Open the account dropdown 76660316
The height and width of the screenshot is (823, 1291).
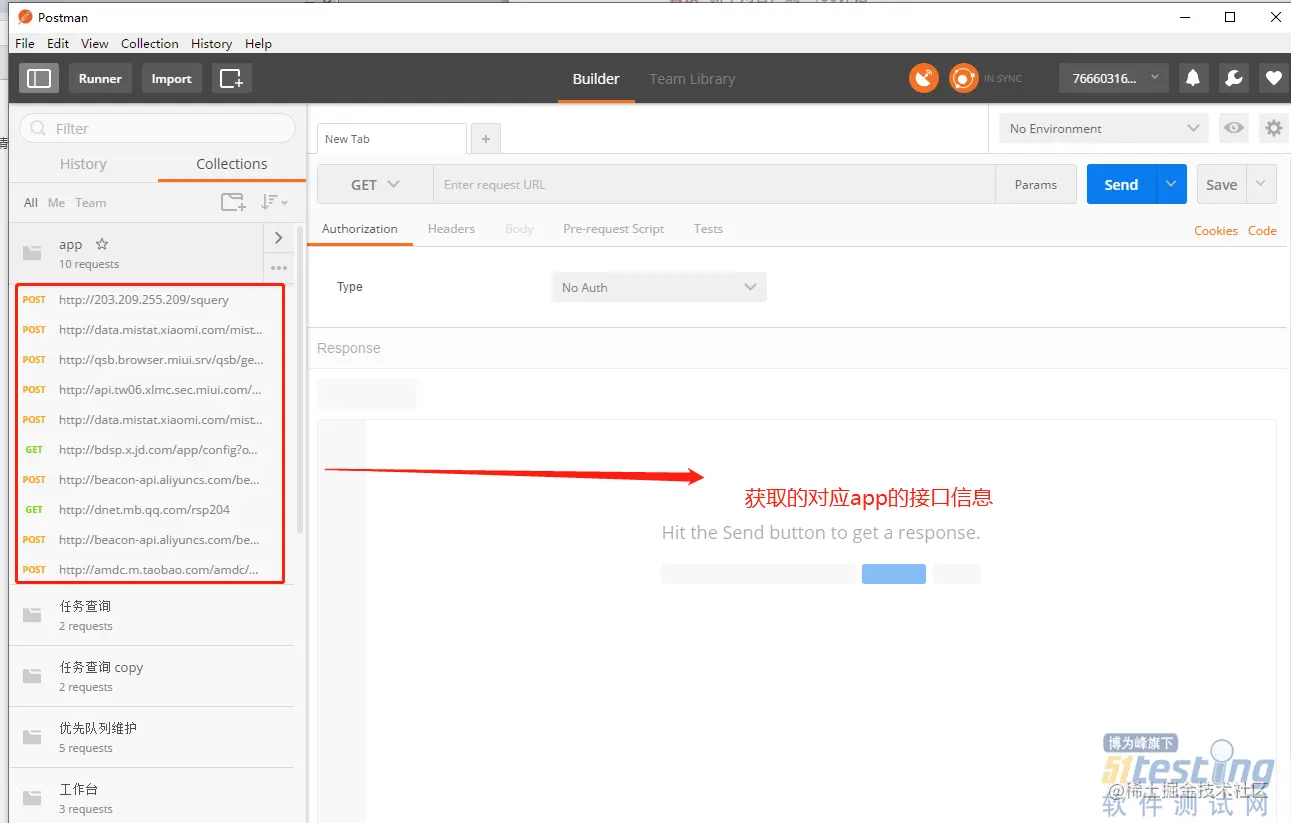pyautogui.click(x=1114, y=78)
